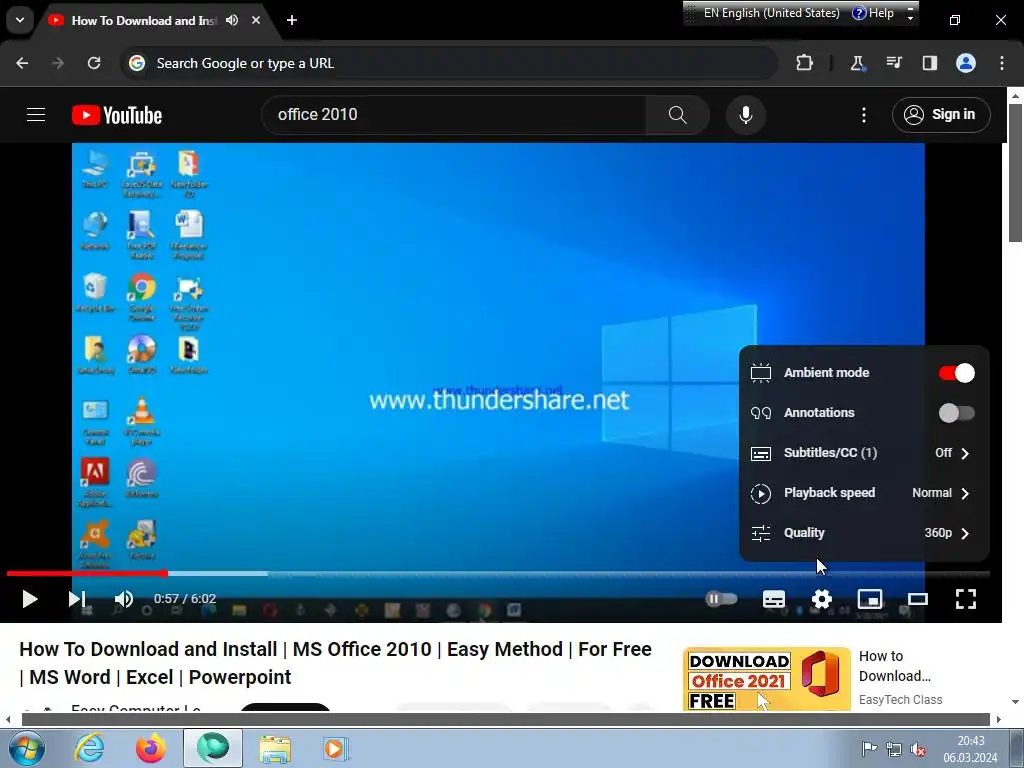Turn on subtitles with the CC button

click(x=774, y=599)
